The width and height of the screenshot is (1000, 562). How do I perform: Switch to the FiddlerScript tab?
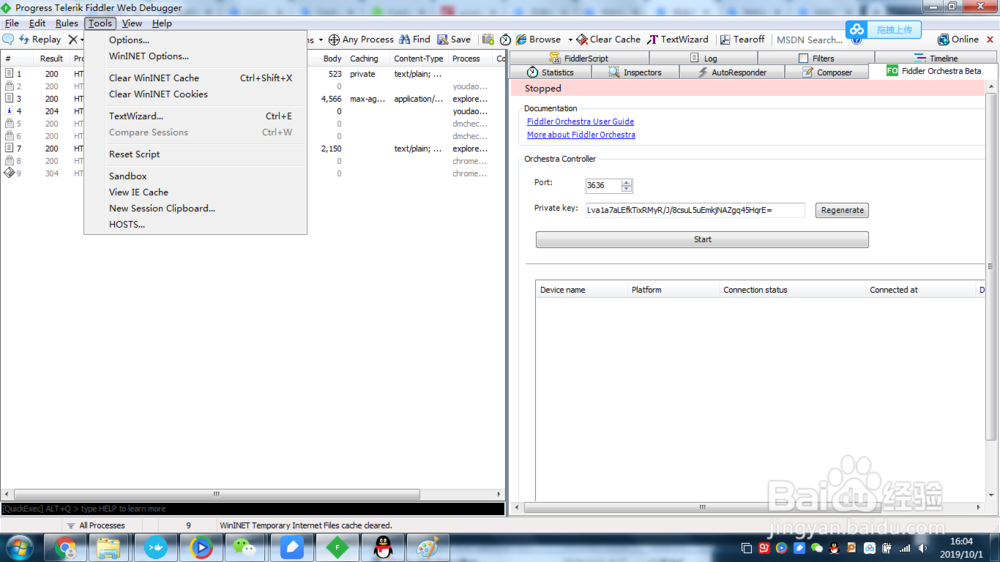click(579, 58)
